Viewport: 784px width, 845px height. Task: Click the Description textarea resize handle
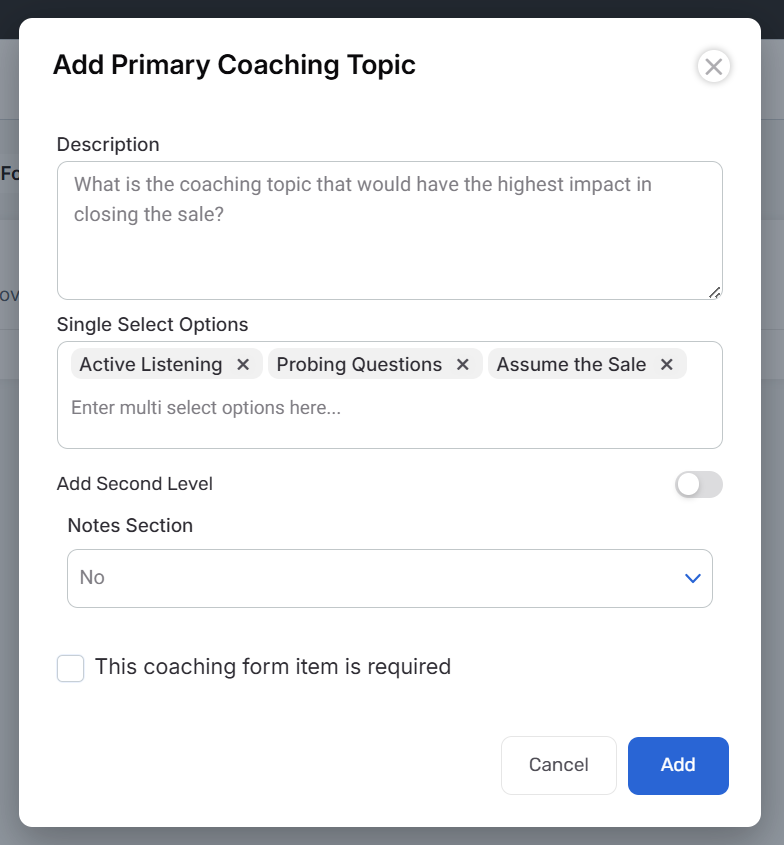pyautogui.click(x=714, y=292)
